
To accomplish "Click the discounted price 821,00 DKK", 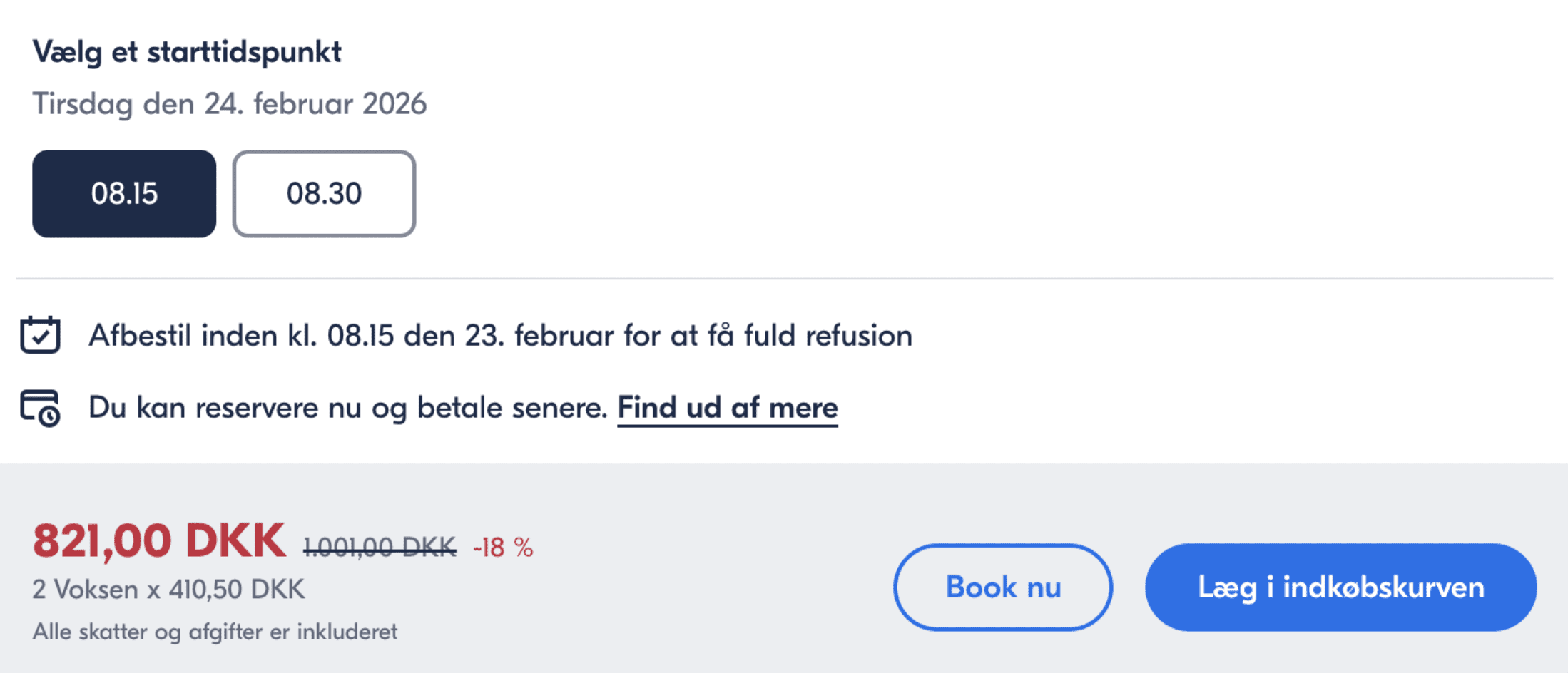I will pos(158,540).
